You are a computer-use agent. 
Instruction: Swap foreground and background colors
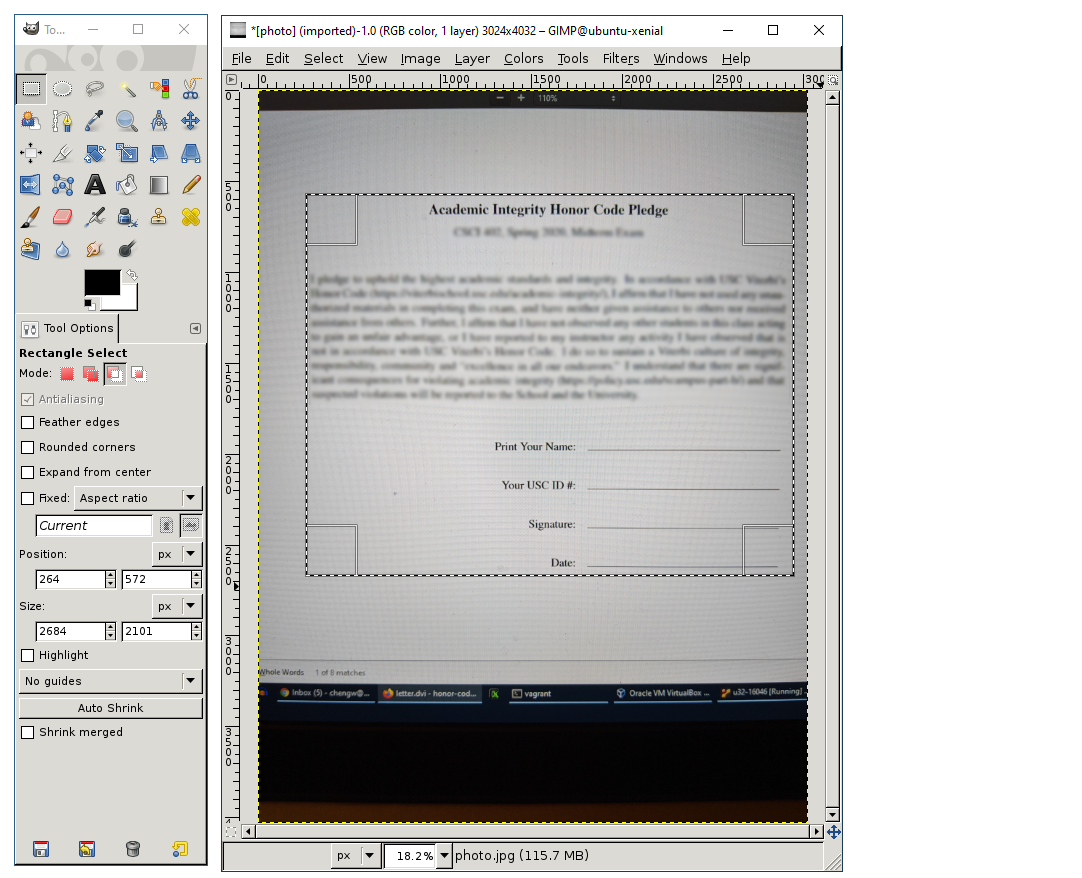[130, 275]
